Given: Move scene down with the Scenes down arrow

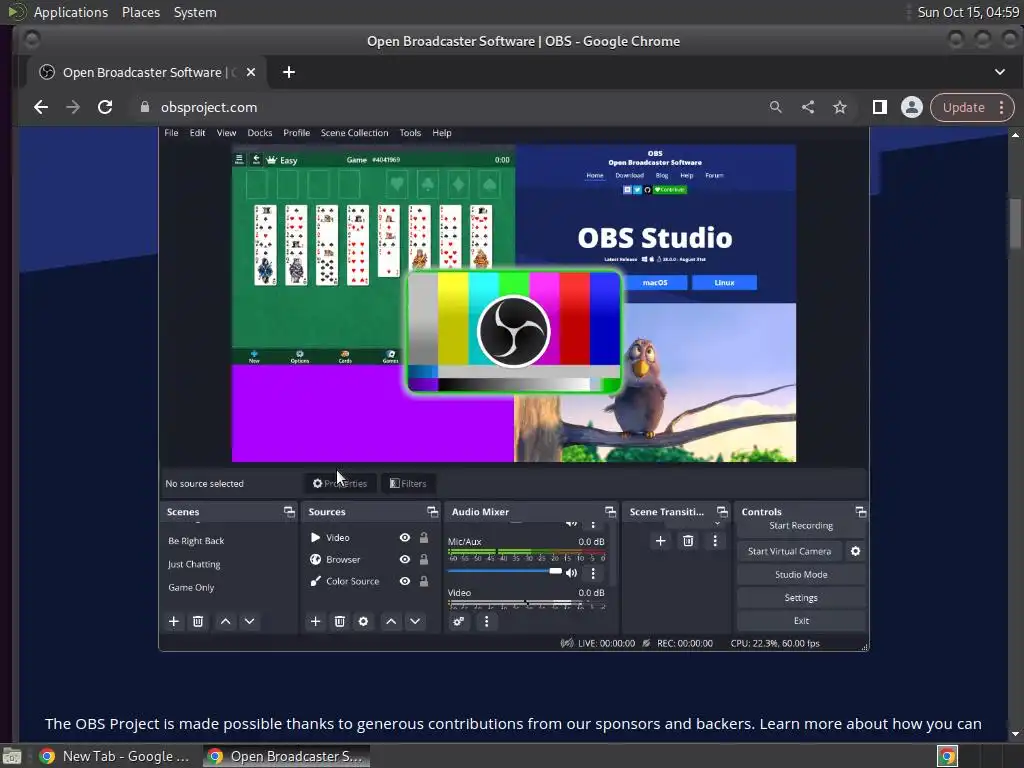Looking at the screenshot, I should tap(249, 621).
